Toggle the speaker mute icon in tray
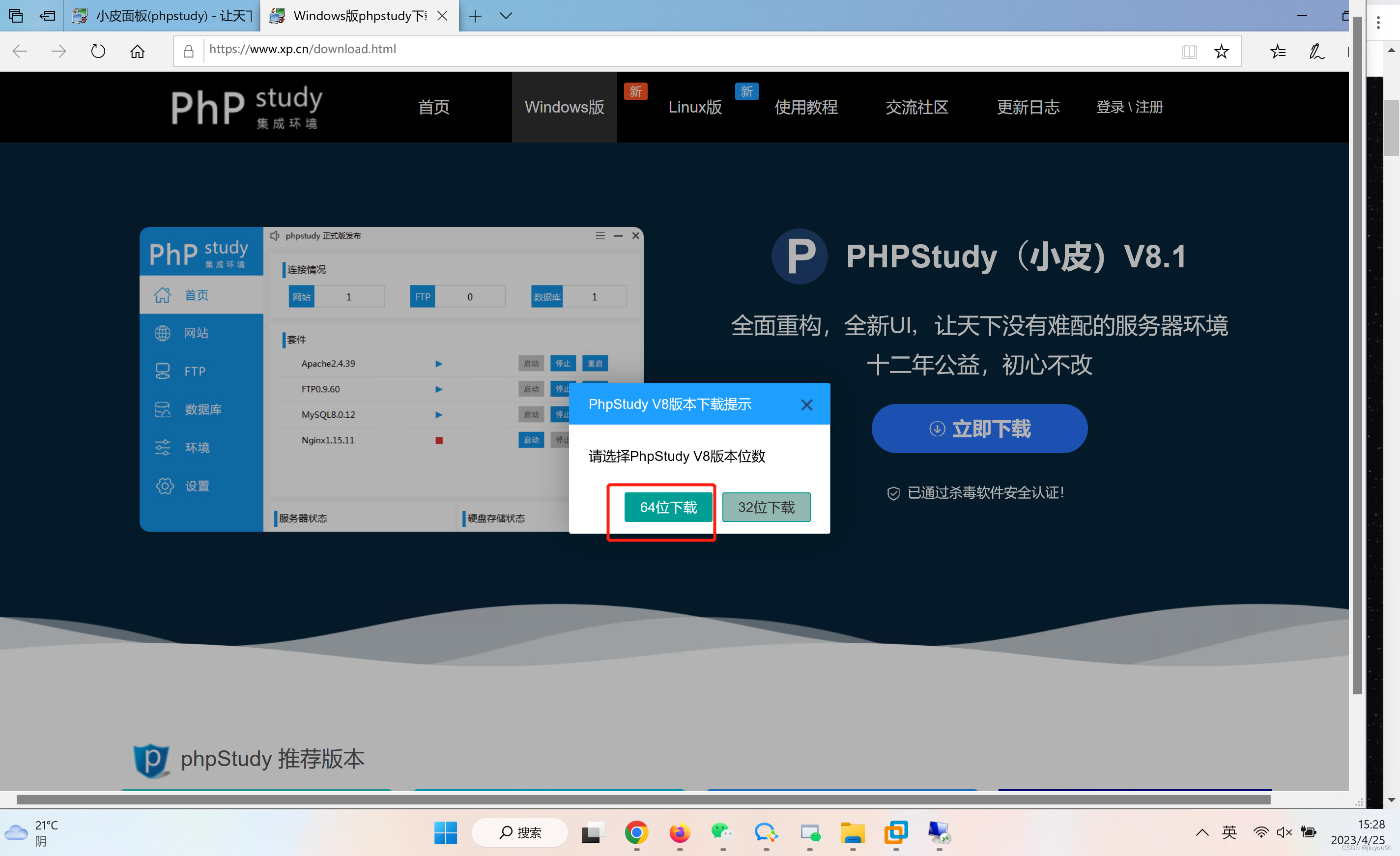 tap(1284, 832)
